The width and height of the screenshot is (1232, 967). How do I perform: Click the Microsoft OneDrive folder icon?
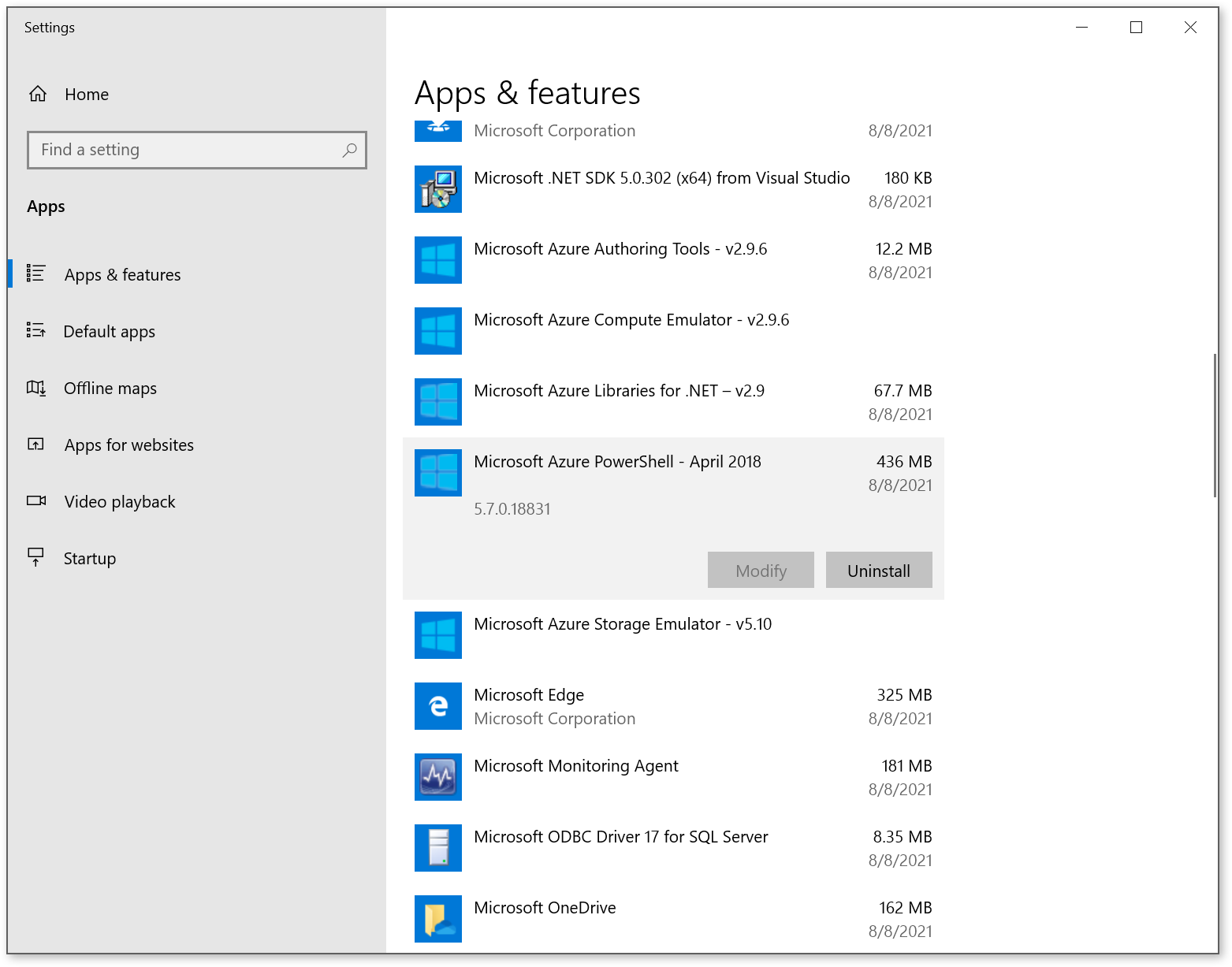click(437, 919)
